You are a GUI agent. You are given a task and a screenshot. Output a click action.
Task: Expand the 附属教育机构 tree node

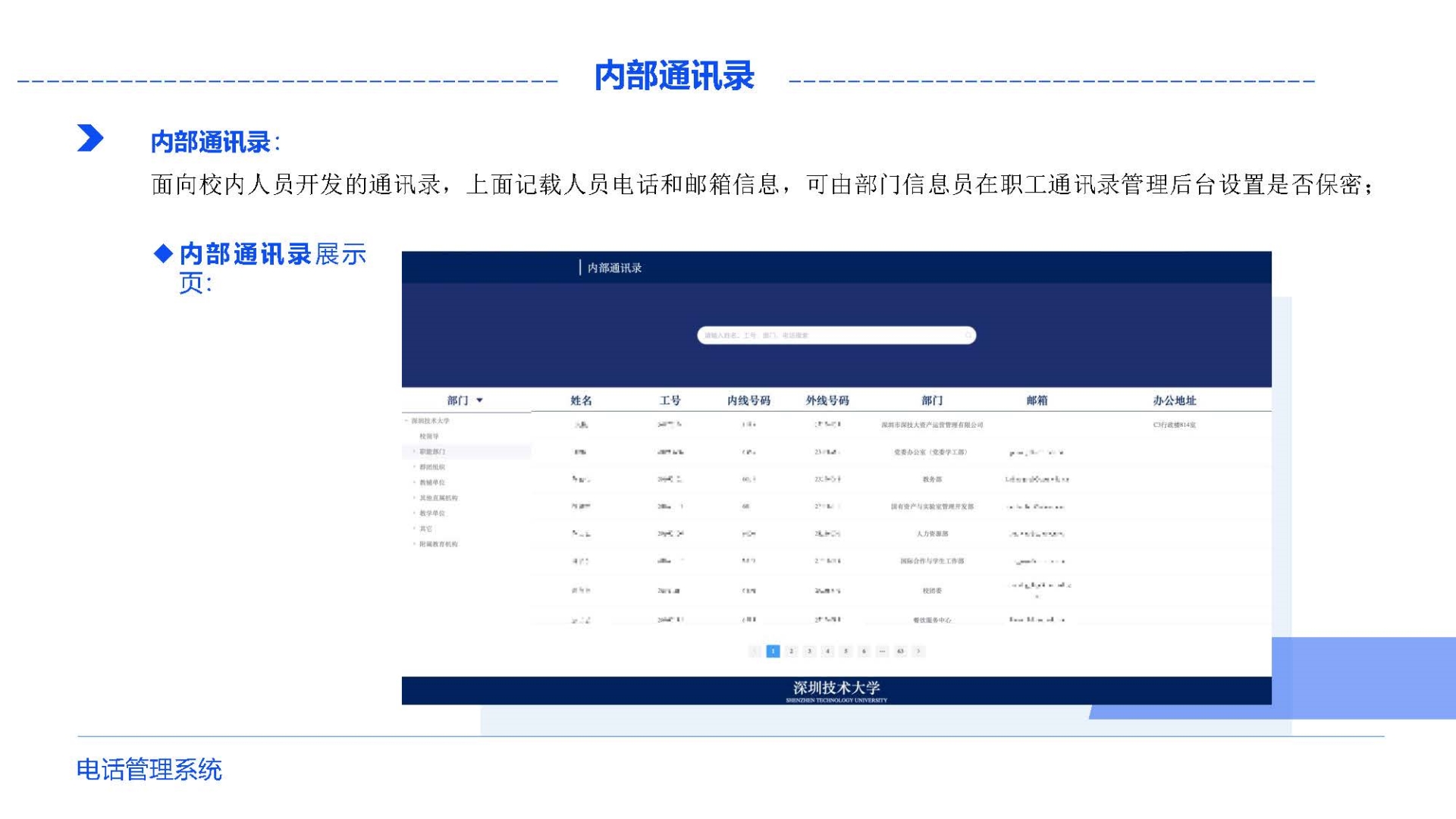pos(414,544)
